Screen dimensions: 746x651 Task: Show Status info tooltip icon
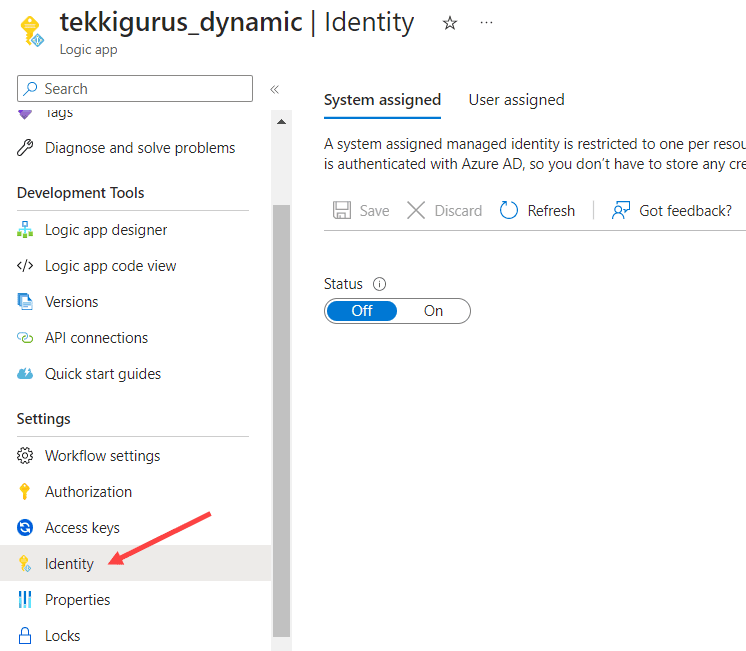(x=379, y=284)
